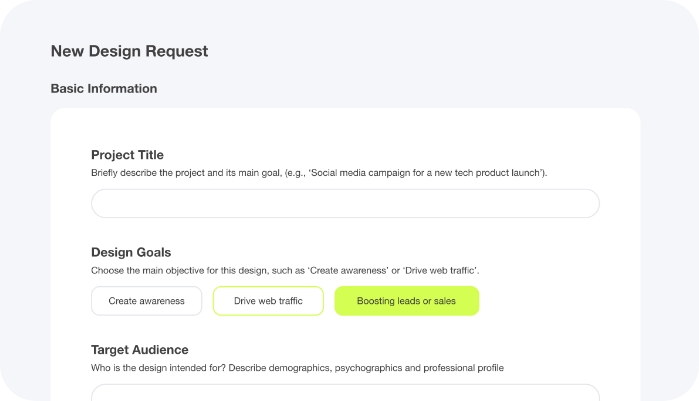Click 'Who is the design intended for' hint
This screenshot has width=699, height=401.
click(158, 368)
